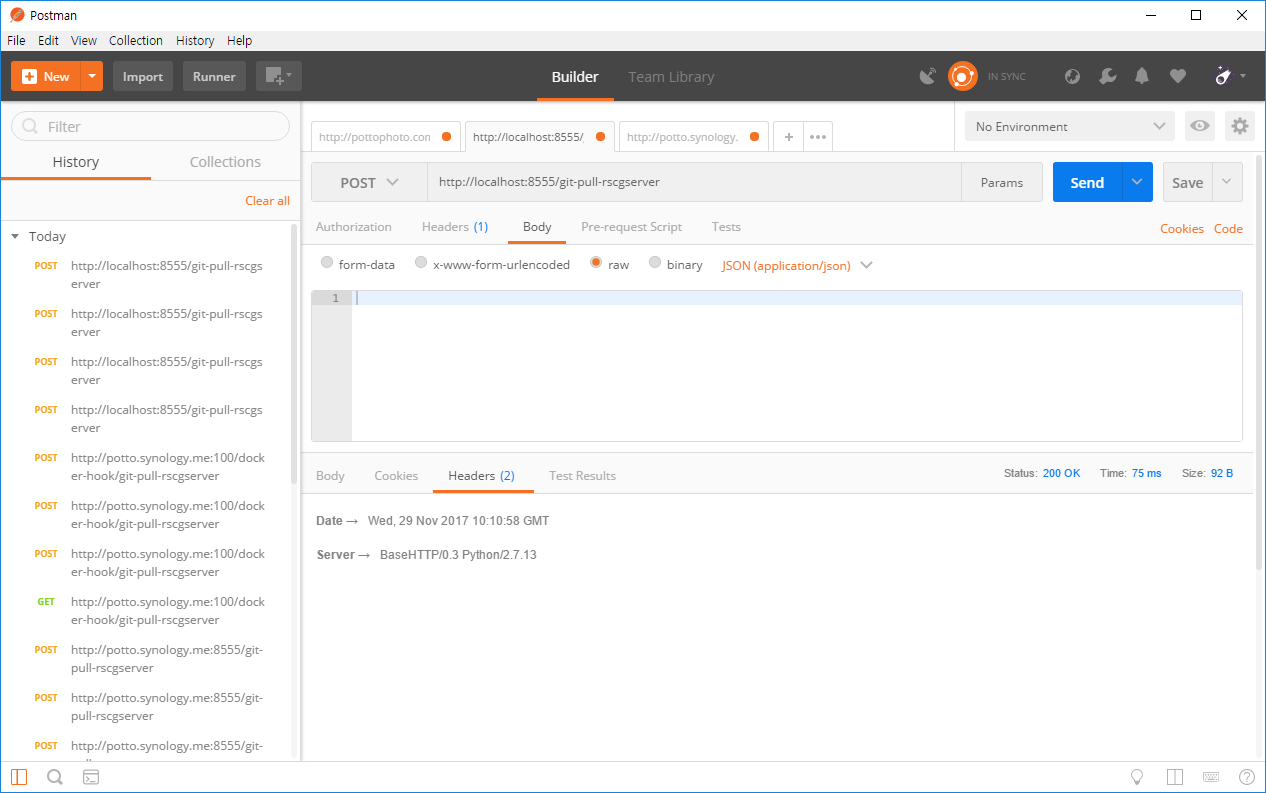Open the Cookies link on right
This screenshot has height=793, width=1266.
click(1181, 228)
